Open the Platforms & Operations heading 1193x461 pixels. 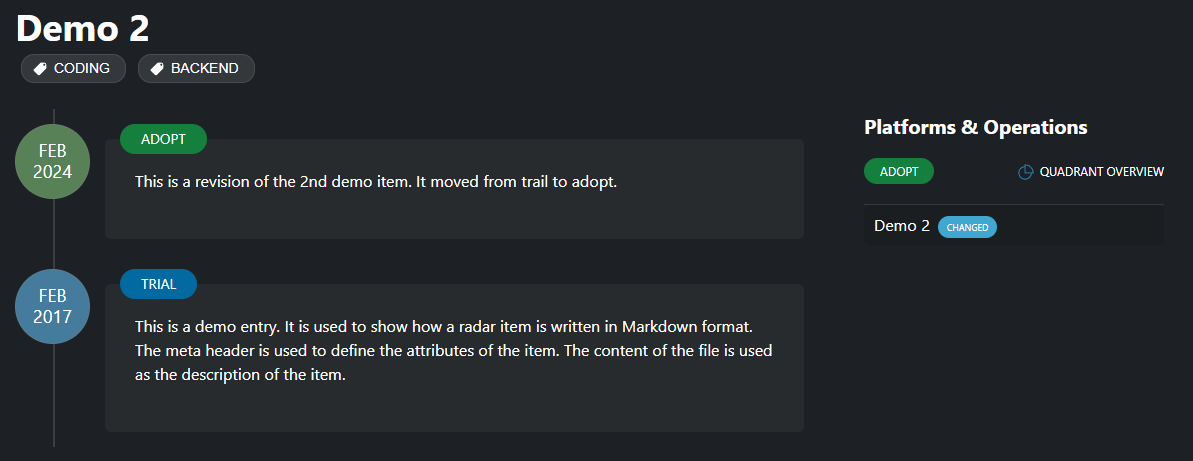tap(975, 128)
